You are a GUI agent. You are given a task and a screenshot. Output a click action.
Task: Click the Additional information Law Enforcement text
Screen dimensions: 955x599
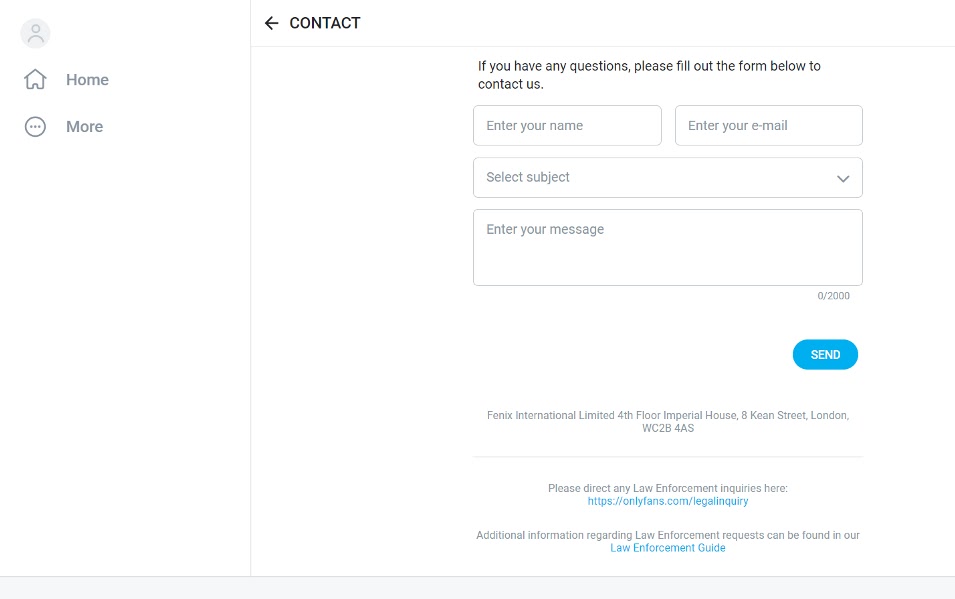pos(668,535)
